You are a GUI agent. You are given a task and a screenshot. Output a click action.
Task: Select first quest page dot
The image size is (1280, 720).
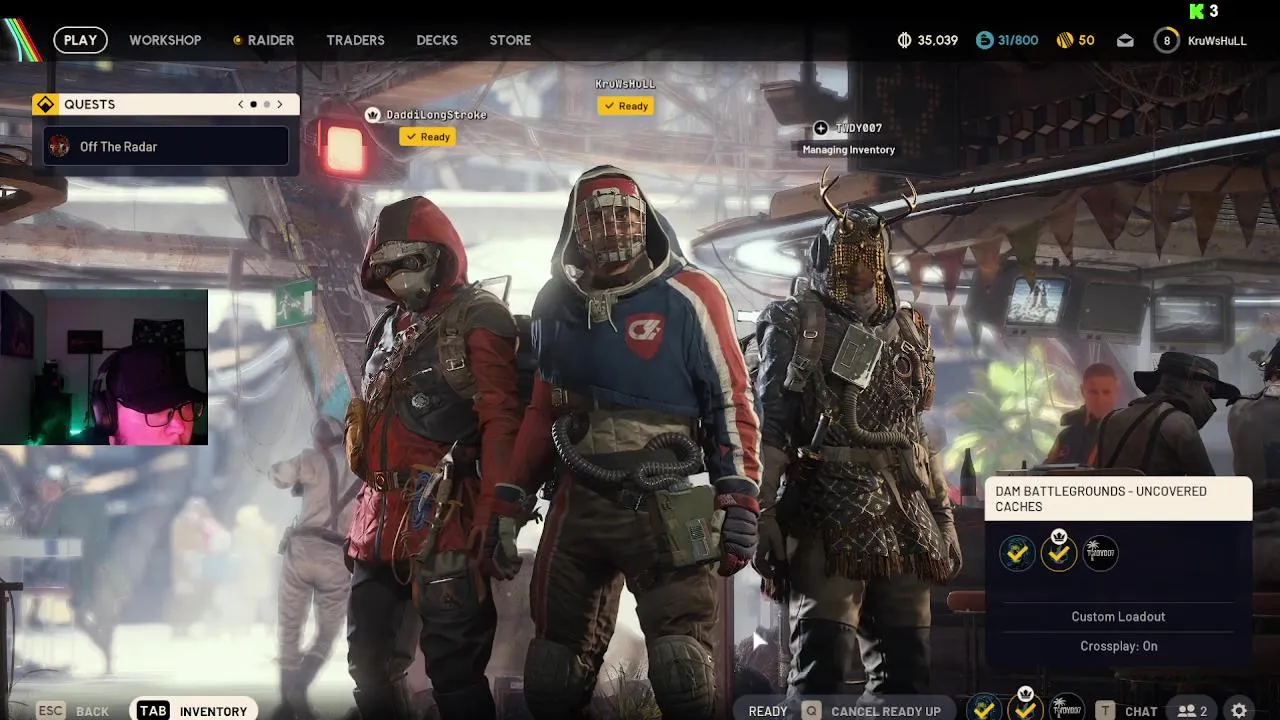pyautogui.click(x=253, y=104)
